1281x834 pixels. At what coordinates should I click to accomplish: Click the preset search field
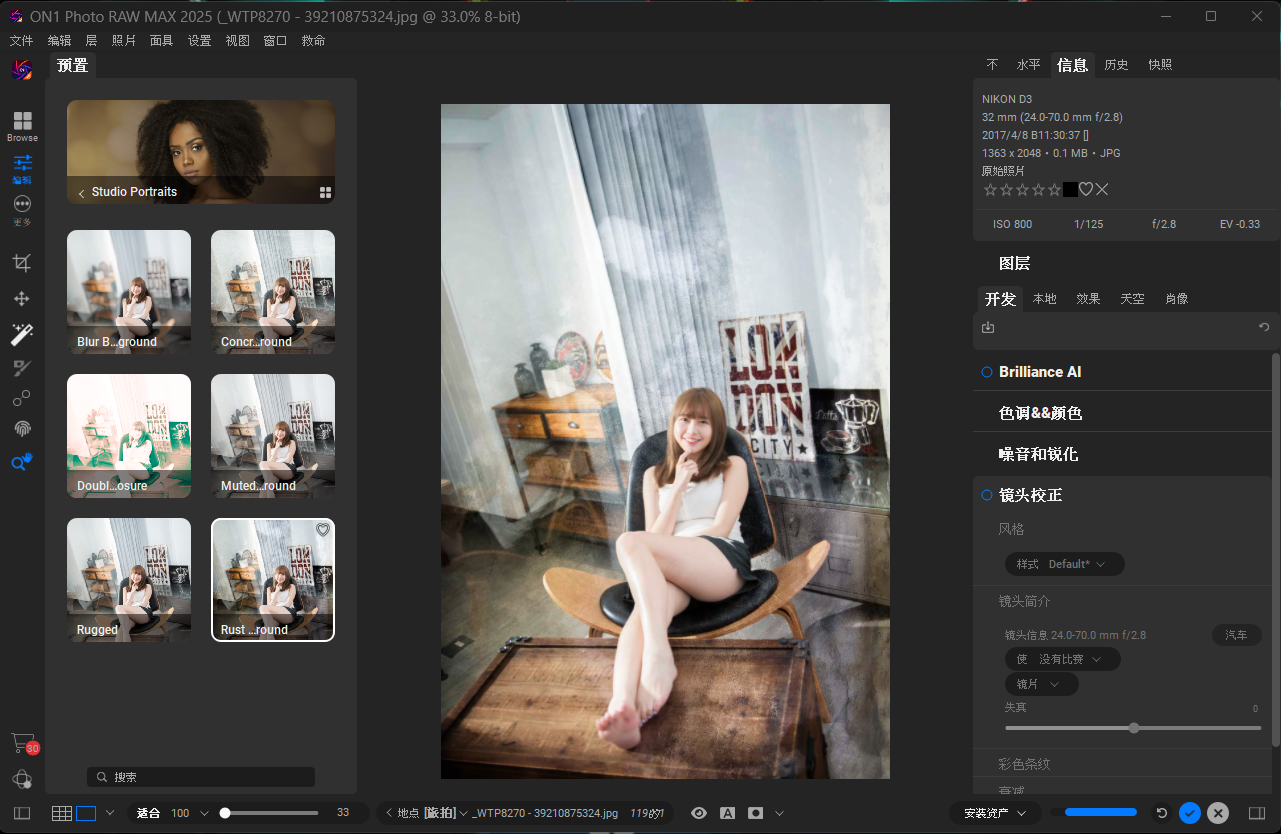click(x=200, y=777)
